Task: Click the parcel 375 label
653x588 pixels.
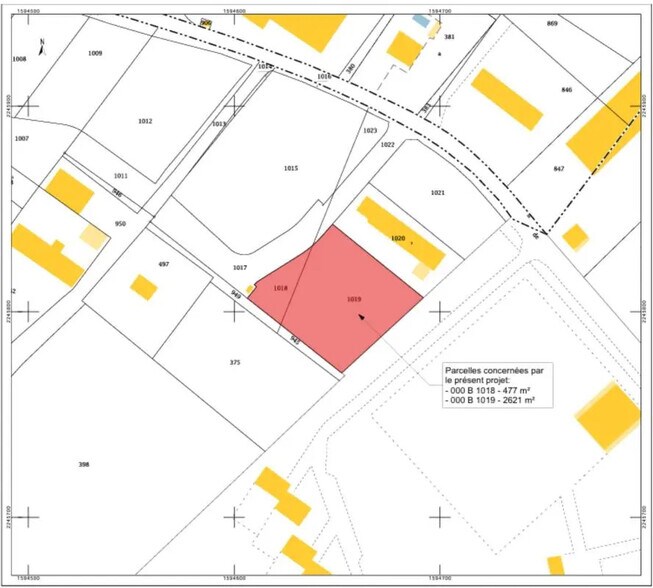Action: [235, 362]
